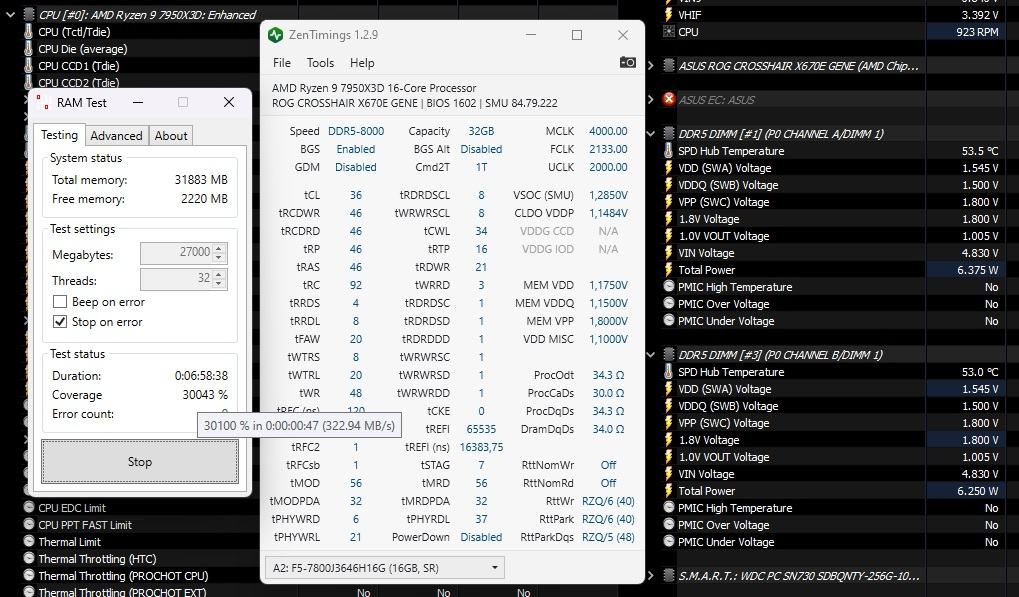Click thermometer icon beside CPU Die (average)
Screen dimensions: 1019x597
28,49
